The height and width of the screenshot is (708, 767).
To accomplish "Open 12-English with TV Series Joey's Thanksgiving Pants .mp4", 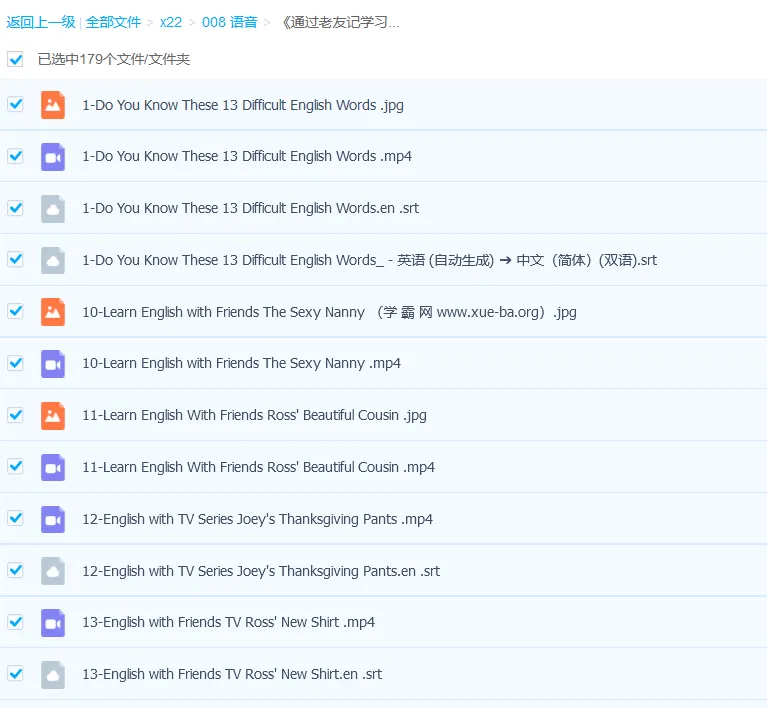I will 257,519.
